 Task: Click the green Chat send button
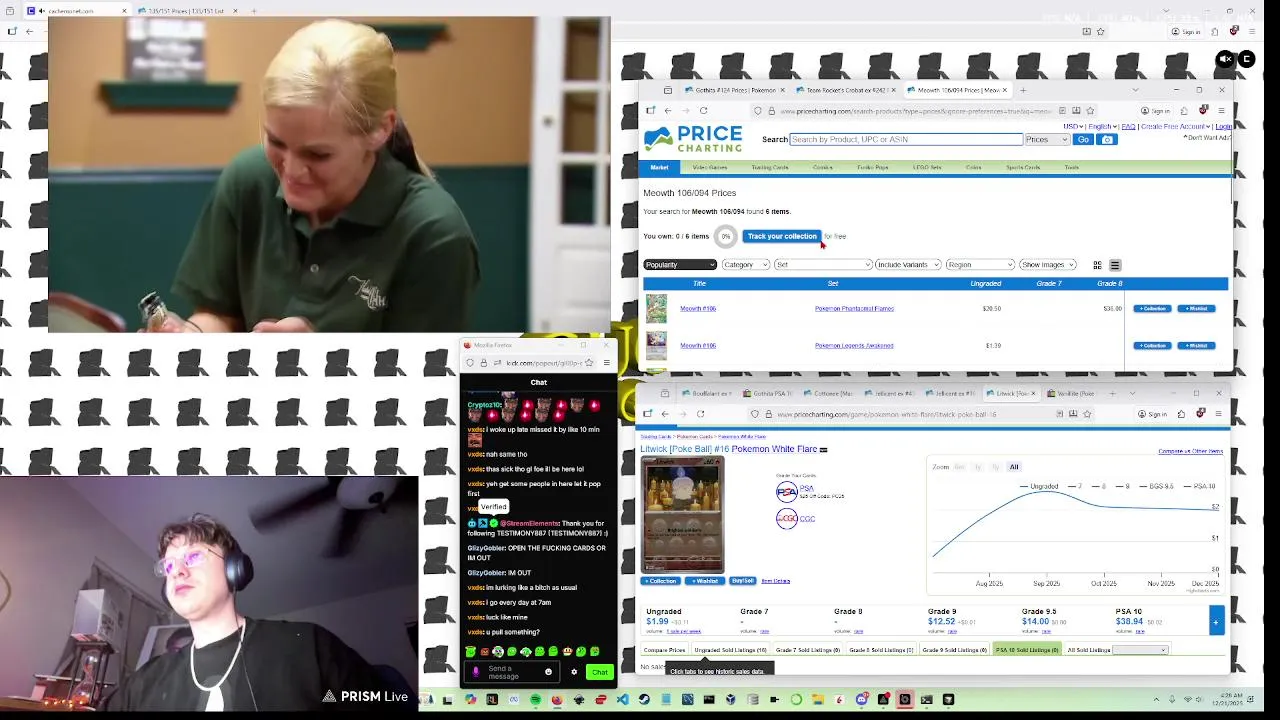pyautogui.click(x=599, y=672)
